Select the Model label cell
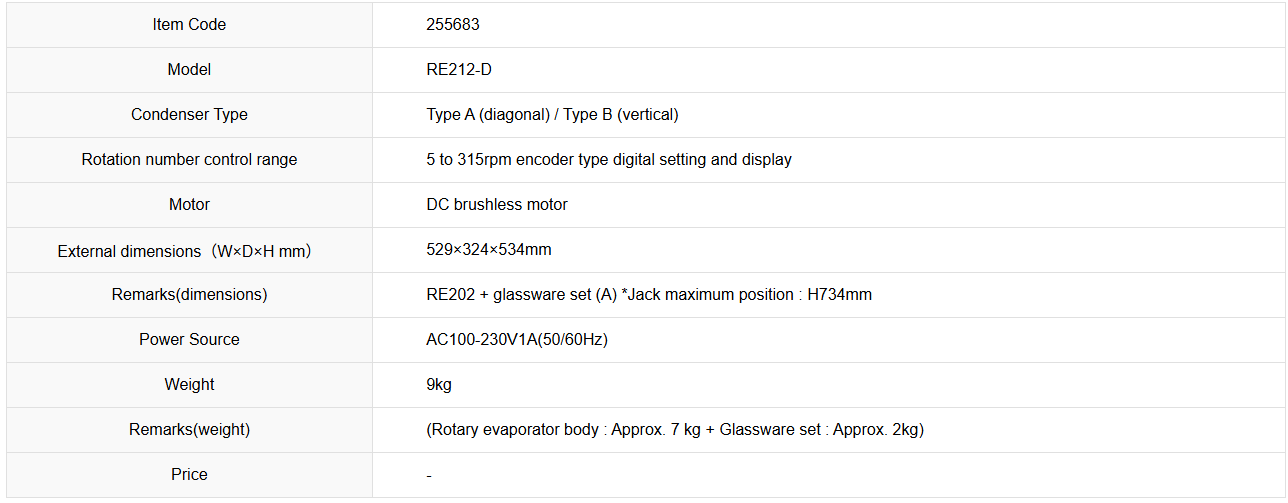 click(189, 70)
